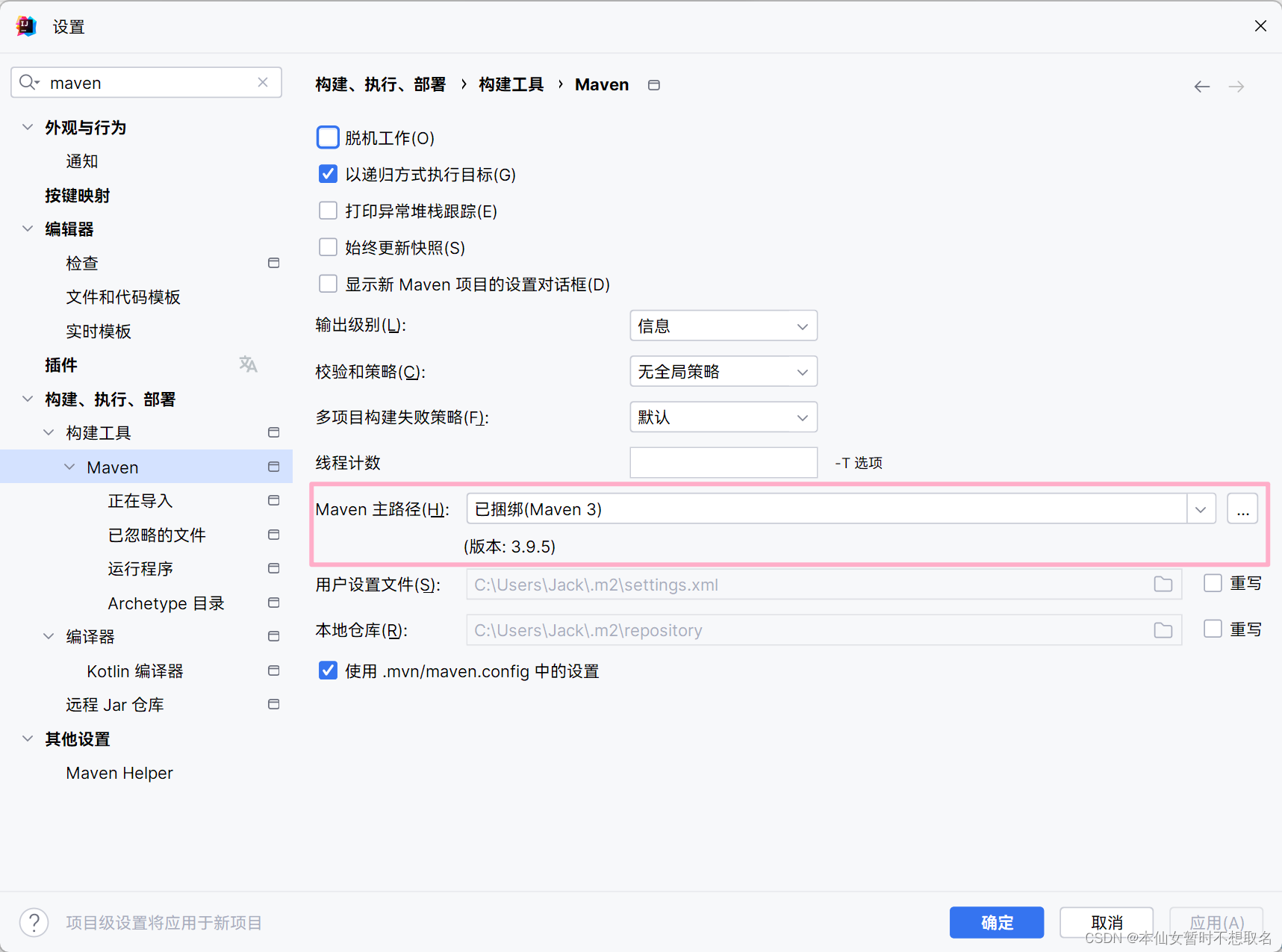Clear the maven search text
The height and width of the screenshot is (952, 1282).
coord(263,83)
